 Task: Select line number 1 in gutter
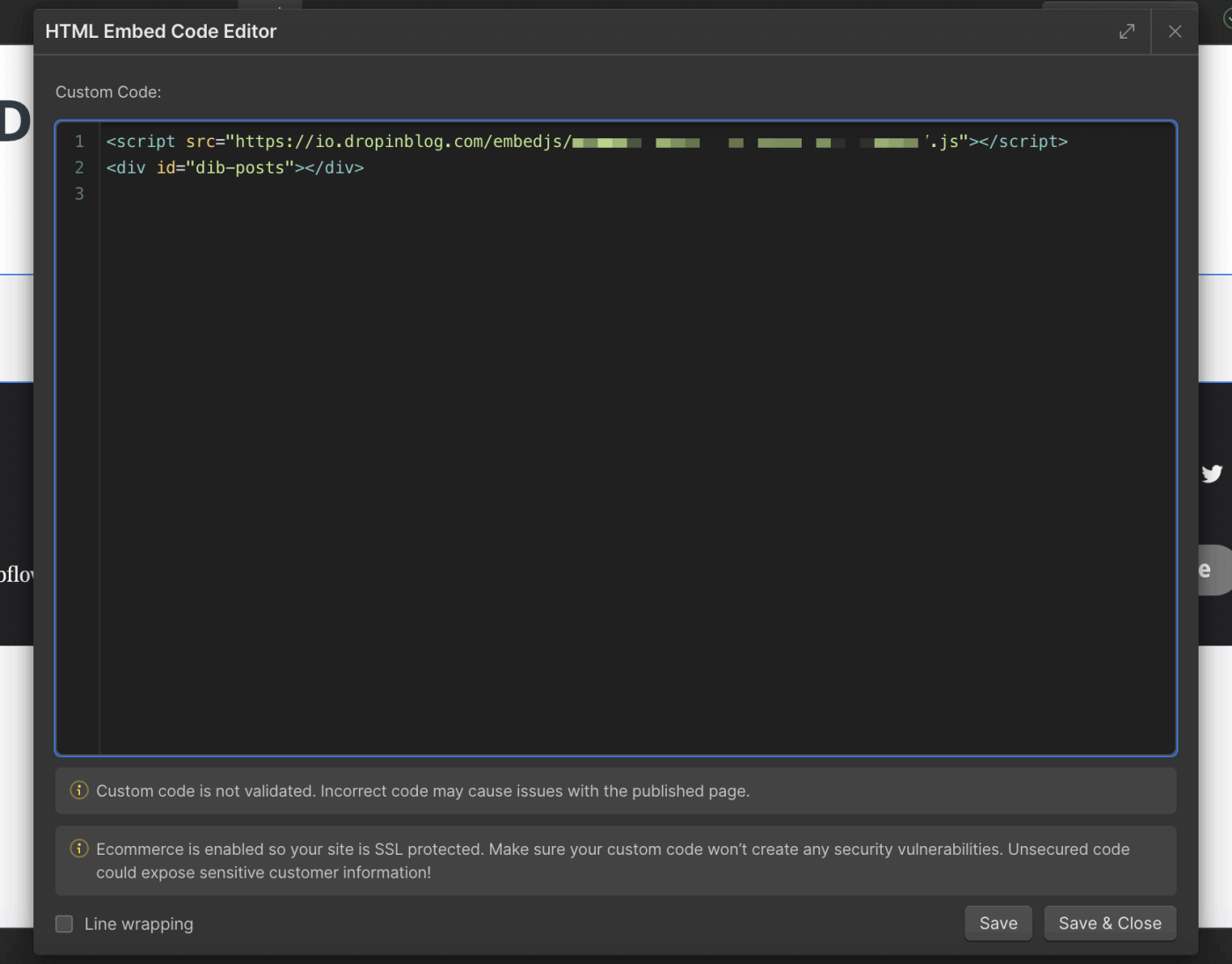tap(79, 142)
